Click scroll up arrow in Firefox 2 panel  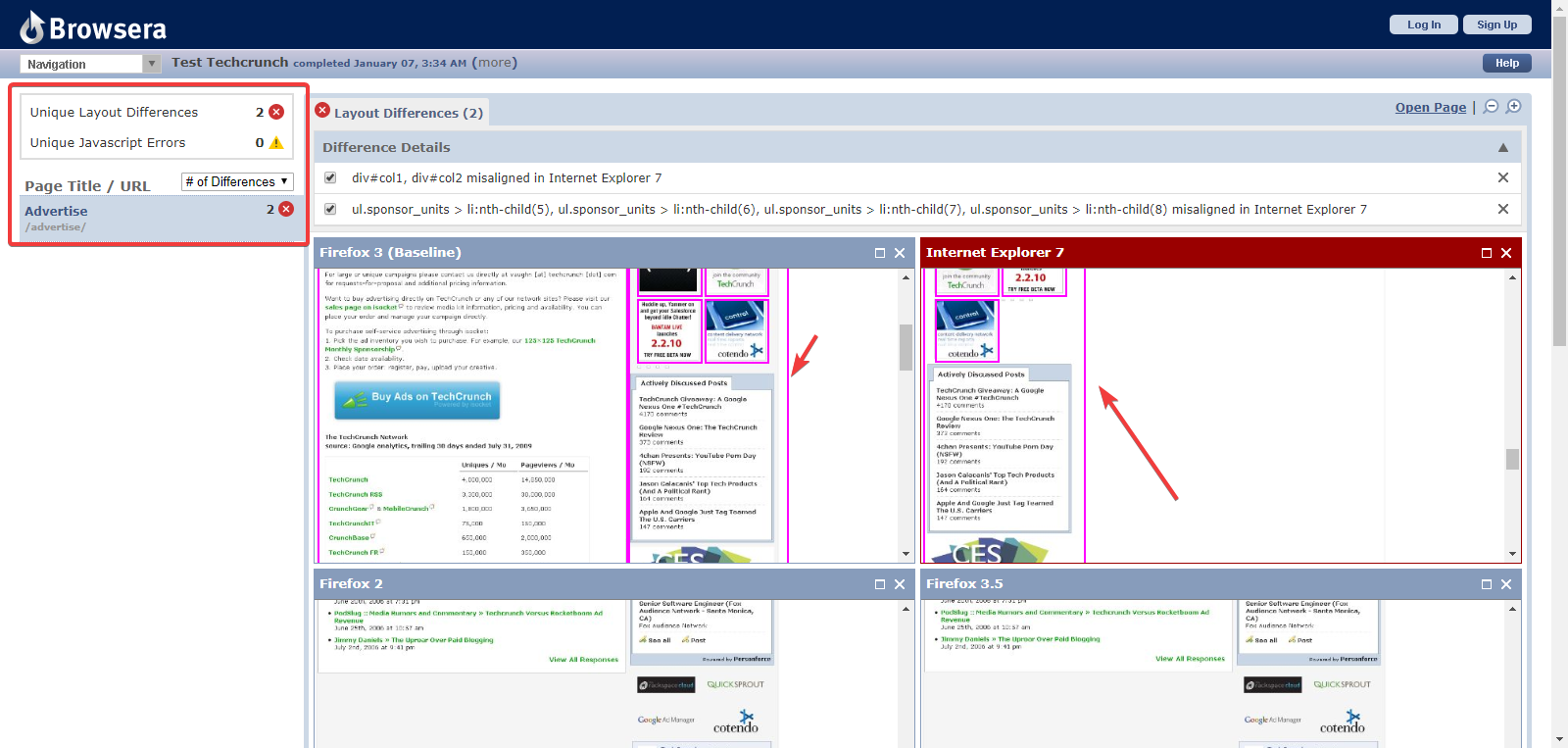coord(906,609)
